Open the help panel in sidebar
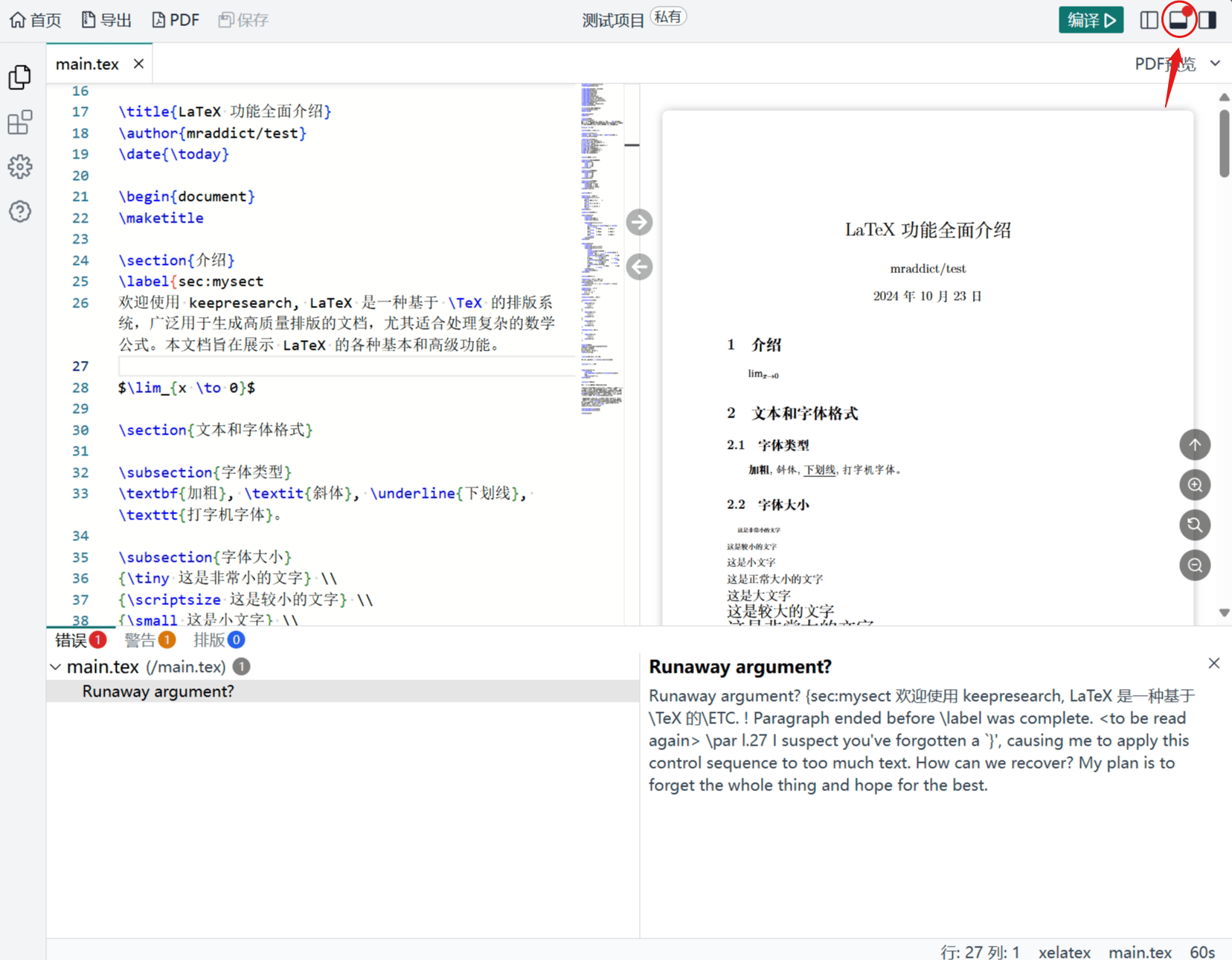This screenshot has height=960, width=1232. point(20,212)
